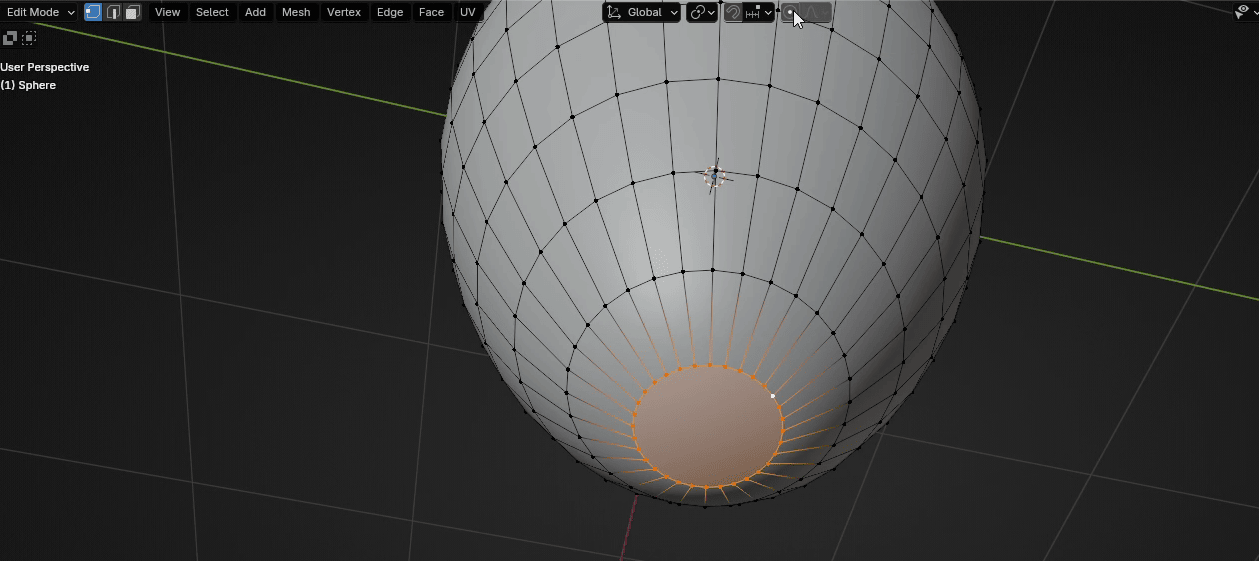Screen dimensions: 1259x561
Task: Open the UV menu
Action: pyautogui.click(x=467, y=12)
